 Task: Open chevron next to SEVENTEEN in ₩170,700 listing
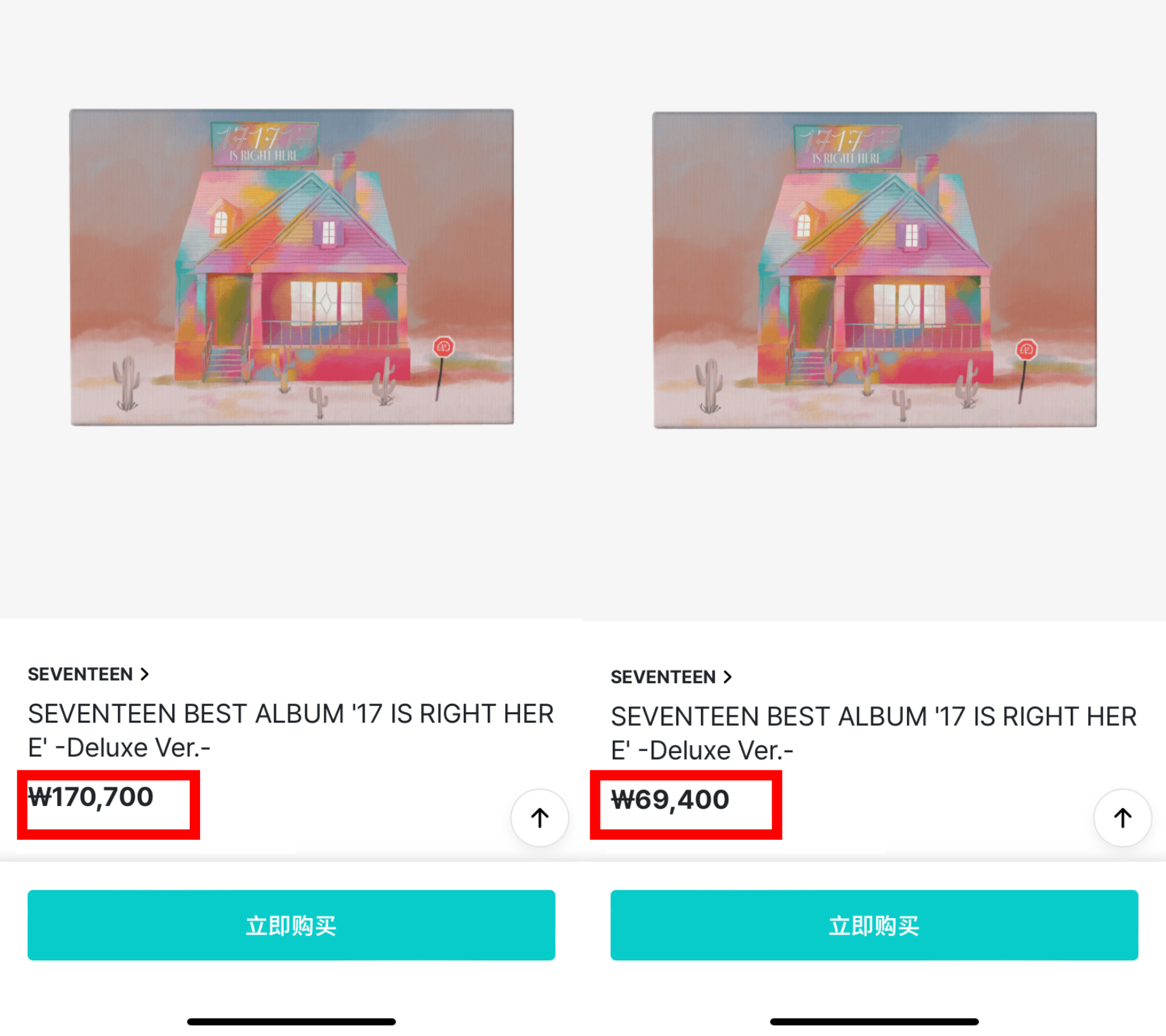[144, 674]
